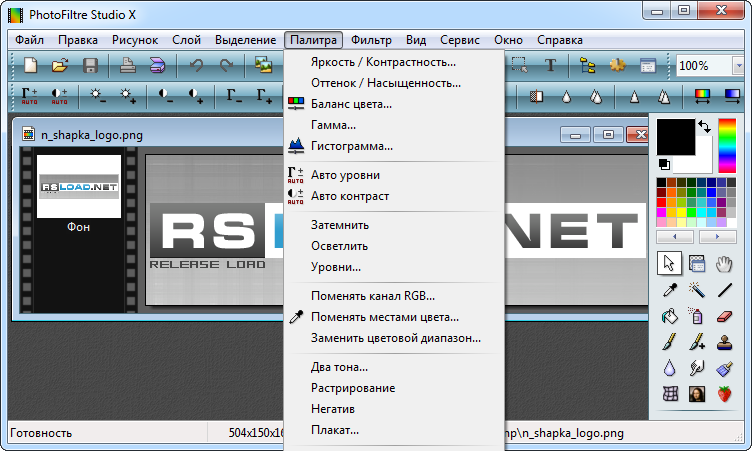
Task: Save with the floppy disk icon
Action: (x=90, y=66)
